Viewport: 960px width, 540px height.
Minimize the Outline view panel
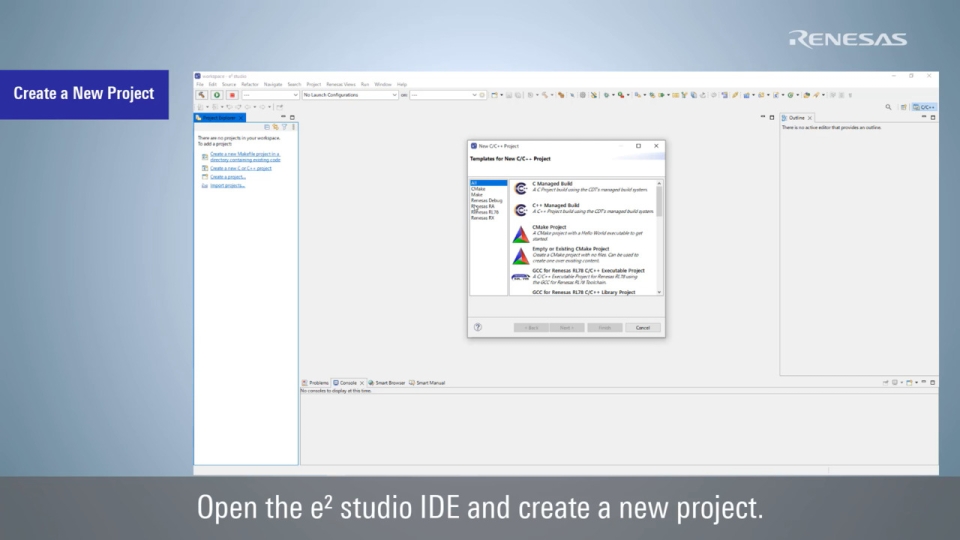pyautogui.click(x=924, y=117)
